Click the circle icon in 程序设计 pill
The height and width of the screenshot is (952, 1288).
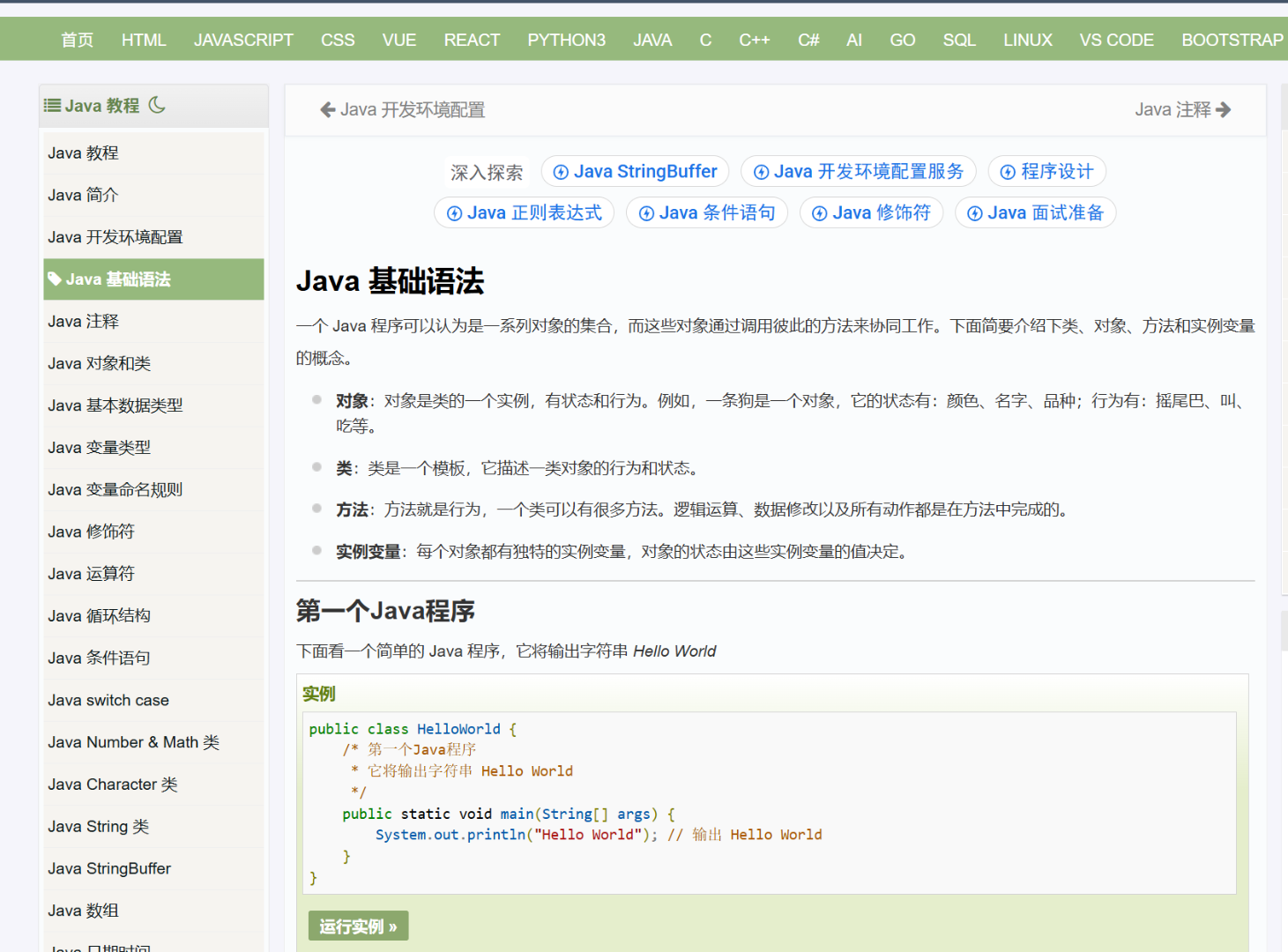(x=1008, y=173)
